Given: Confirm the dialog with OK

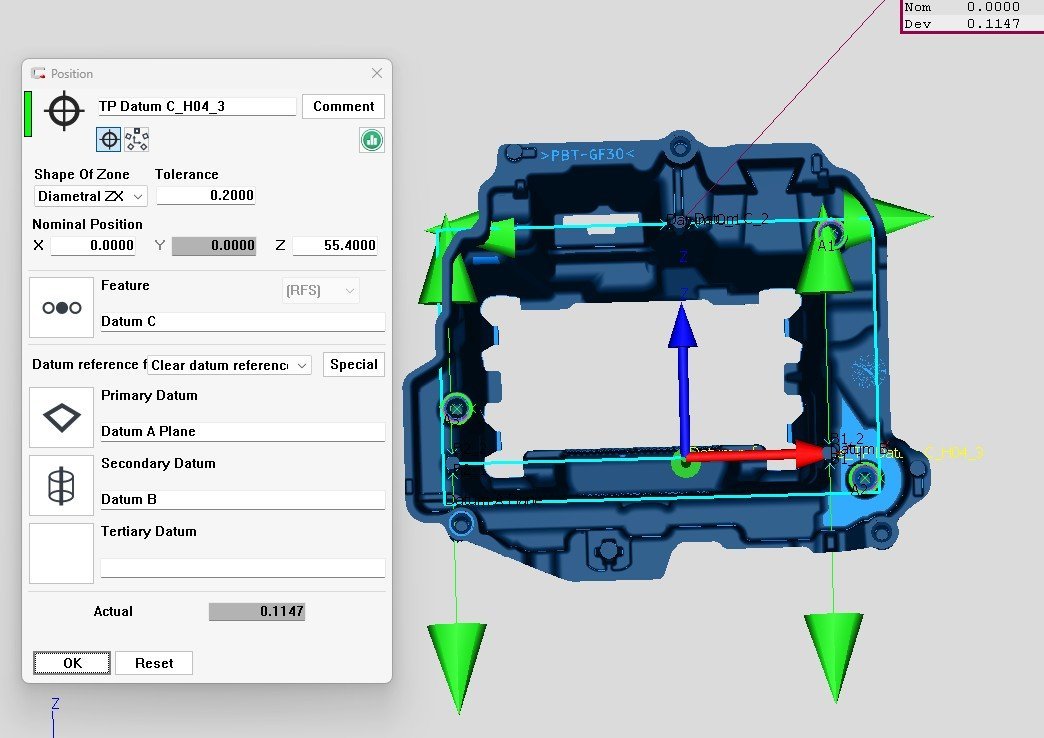Looking at the screenshot, I should click(72, 663).
